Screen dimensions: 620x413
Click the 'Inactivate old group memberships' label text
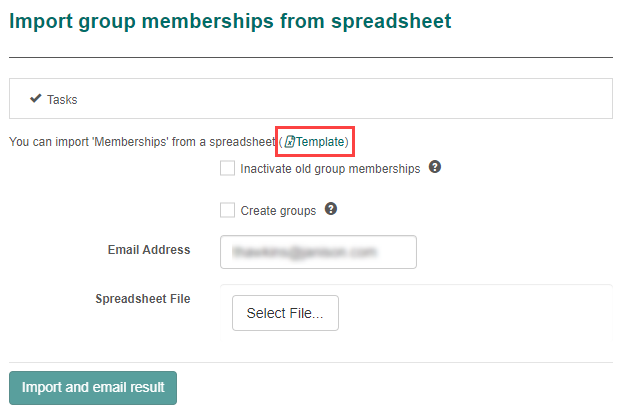point(330,169)
